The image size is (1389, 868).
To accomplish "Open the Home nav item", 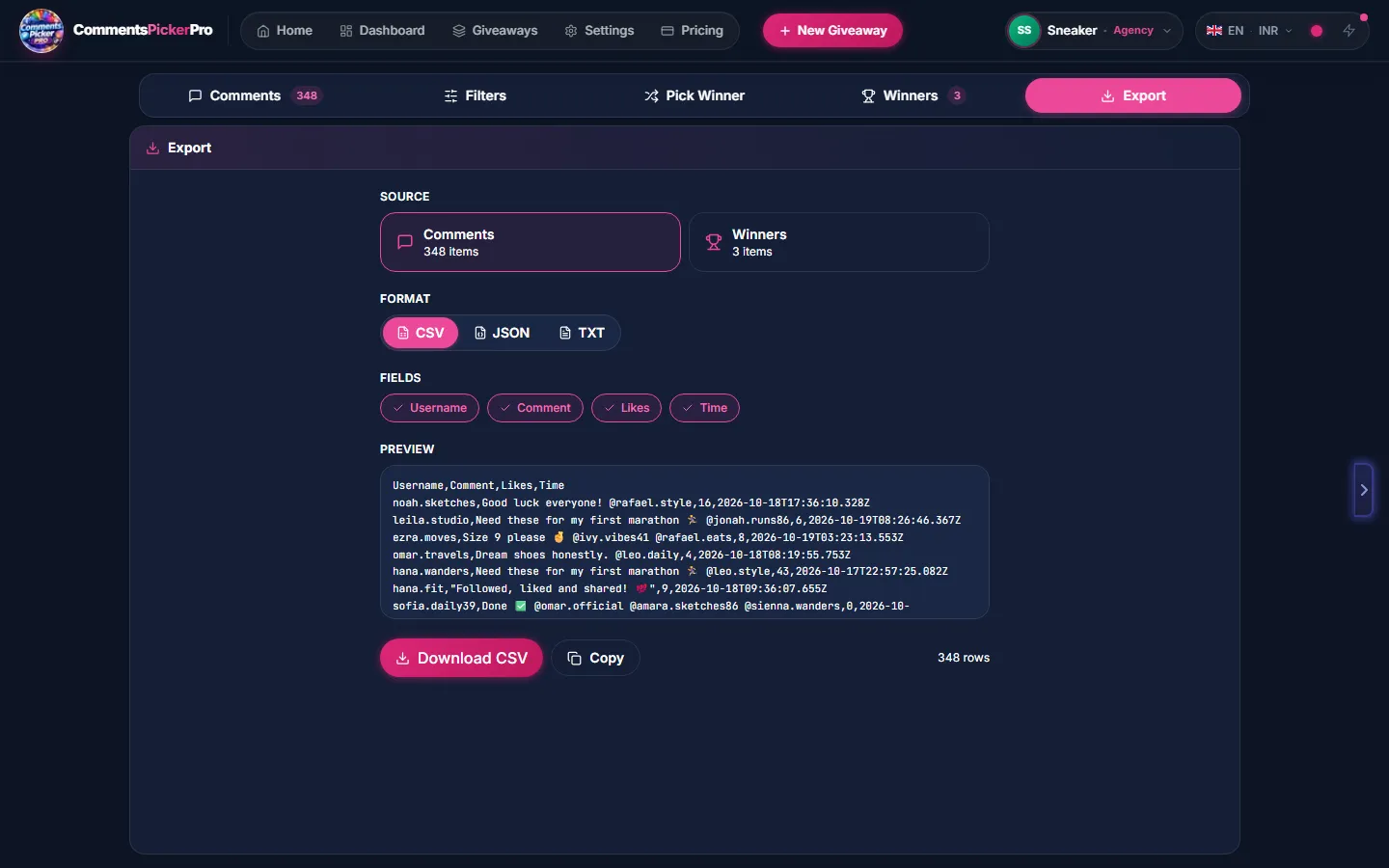I will [x=285, y=31].
